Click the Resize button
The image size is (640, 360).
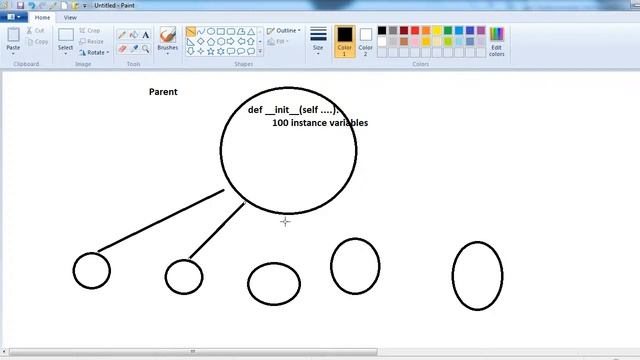pyautogui.click(x=91, y=42)
